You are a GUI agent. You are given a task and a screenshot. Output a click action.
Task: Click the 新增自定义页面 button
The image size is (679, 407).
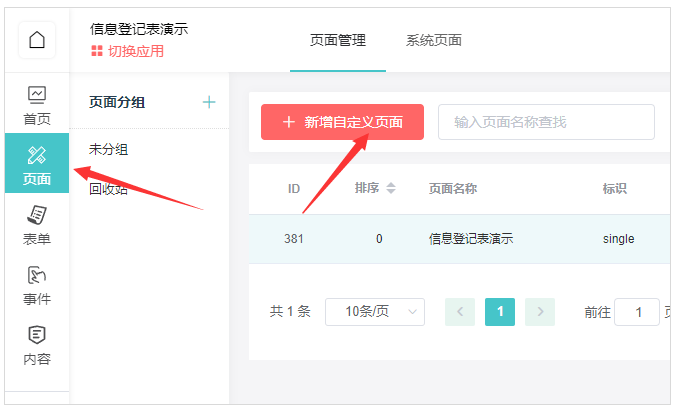coord(342,122)
